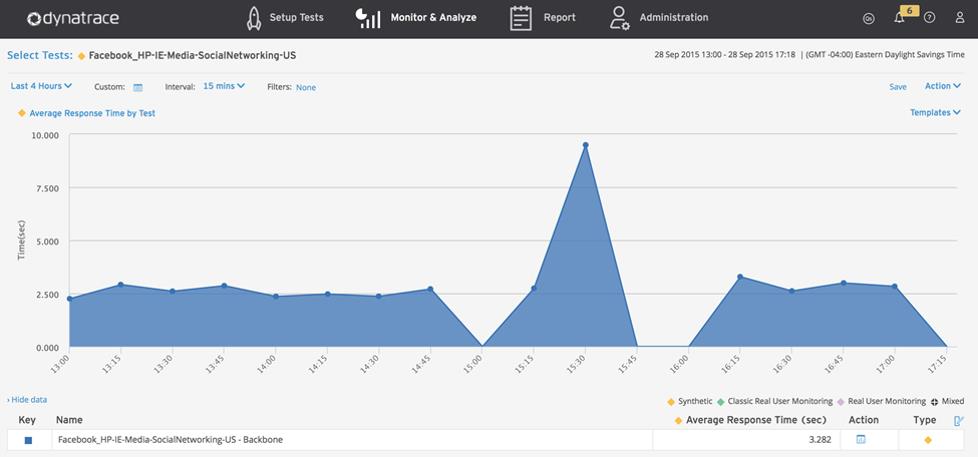
Task: Click the Save link
Action: click(x=898, y=88)
